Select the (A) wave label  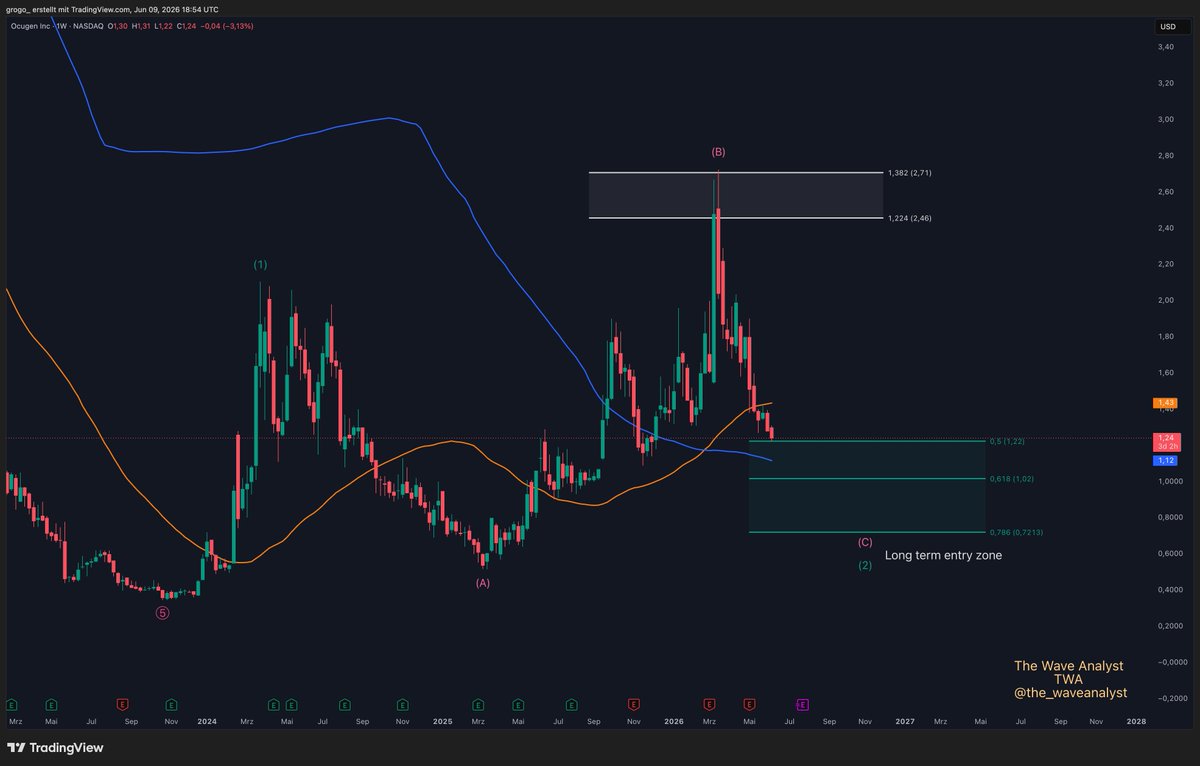pos(483,582)
